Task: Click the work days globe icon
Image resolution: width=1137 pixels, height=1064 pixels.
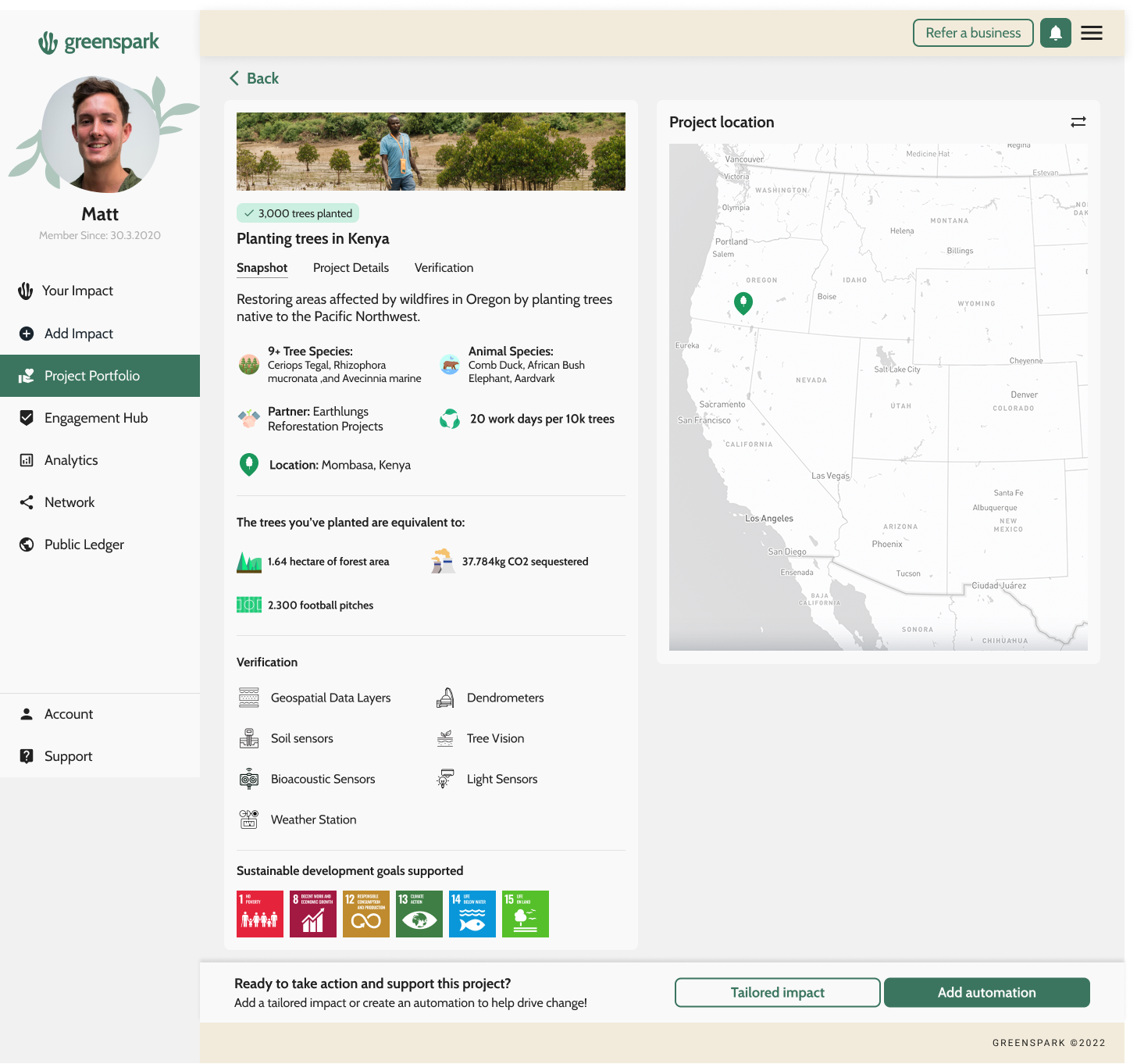Action: click(450, 419)
